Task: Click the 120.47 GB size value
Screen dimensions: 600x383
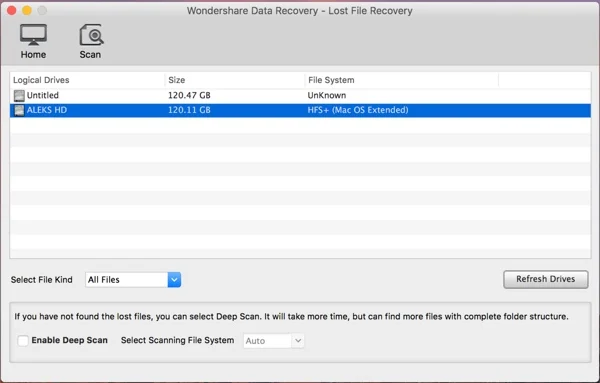Action: [x=189, y=95]
